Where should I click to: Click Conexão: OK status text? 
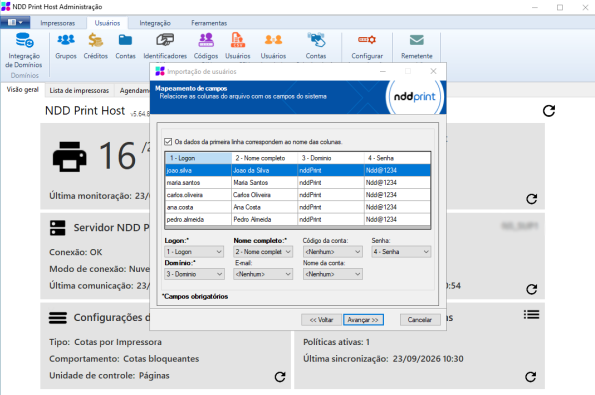76,252
